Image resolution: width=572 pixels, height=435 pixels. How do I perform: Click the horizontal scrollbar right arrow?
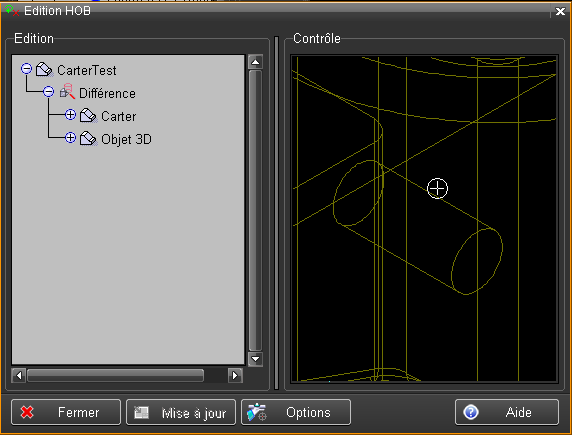(x=235, y=375)
